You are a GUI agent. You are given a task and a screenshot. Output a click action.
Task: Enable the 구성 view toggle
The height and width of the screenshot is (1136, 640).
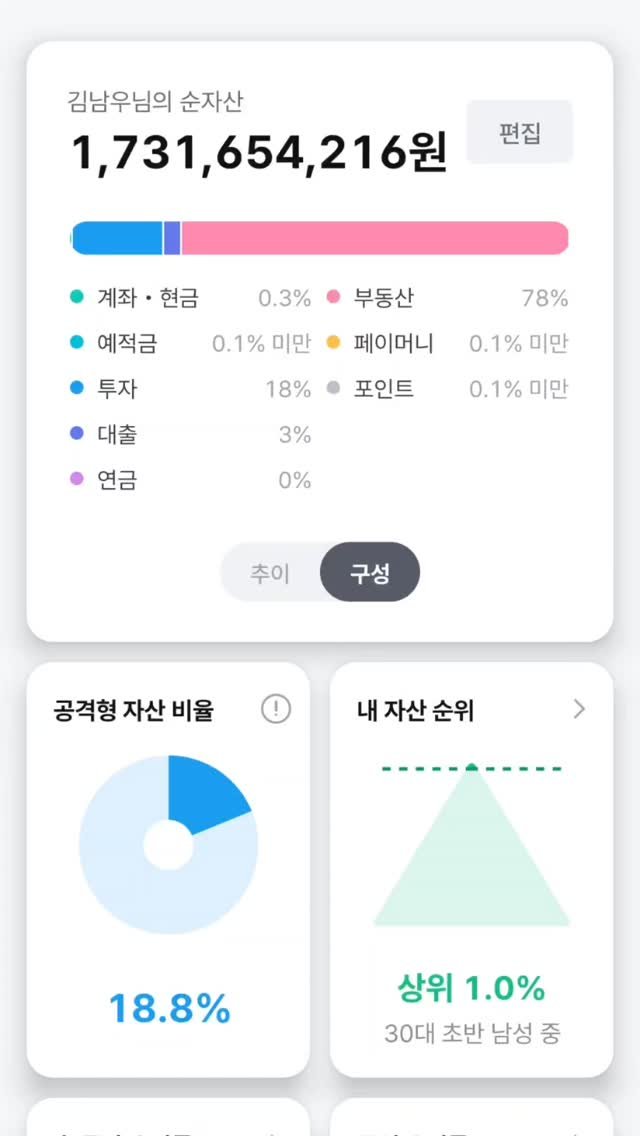tap(370, 572)
